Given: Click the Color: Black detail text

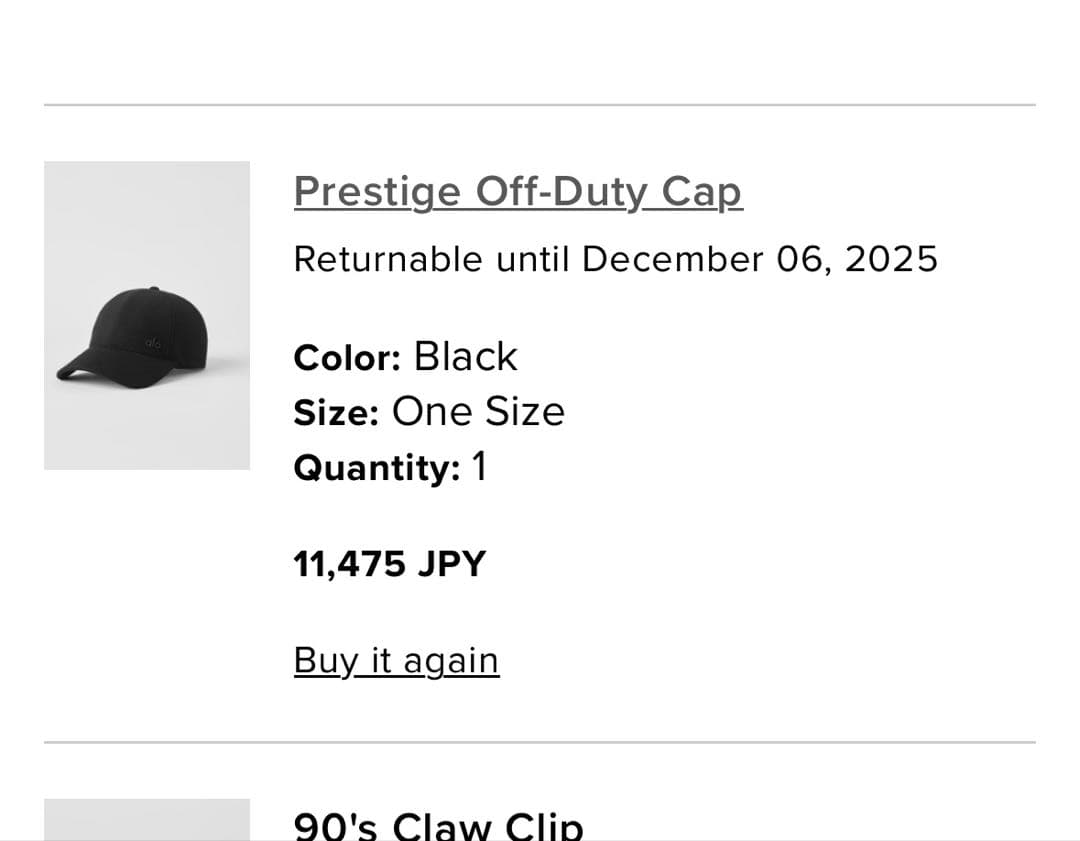Looking at the screenshot, I should 404,356.
